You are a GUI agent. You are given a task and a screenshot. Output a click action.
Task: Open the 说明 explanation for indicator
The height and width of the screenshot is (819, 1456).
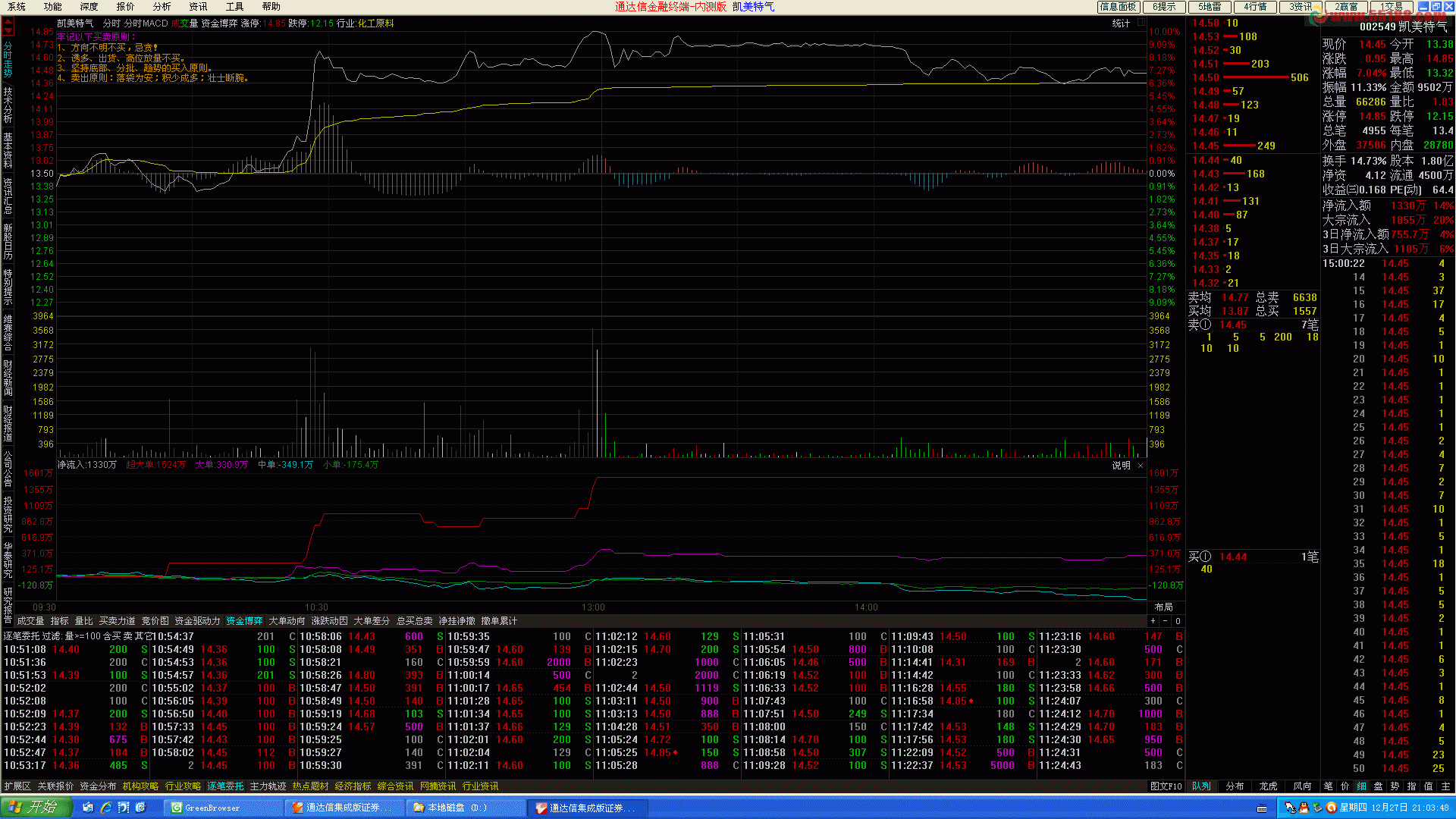pos(1121,466)
